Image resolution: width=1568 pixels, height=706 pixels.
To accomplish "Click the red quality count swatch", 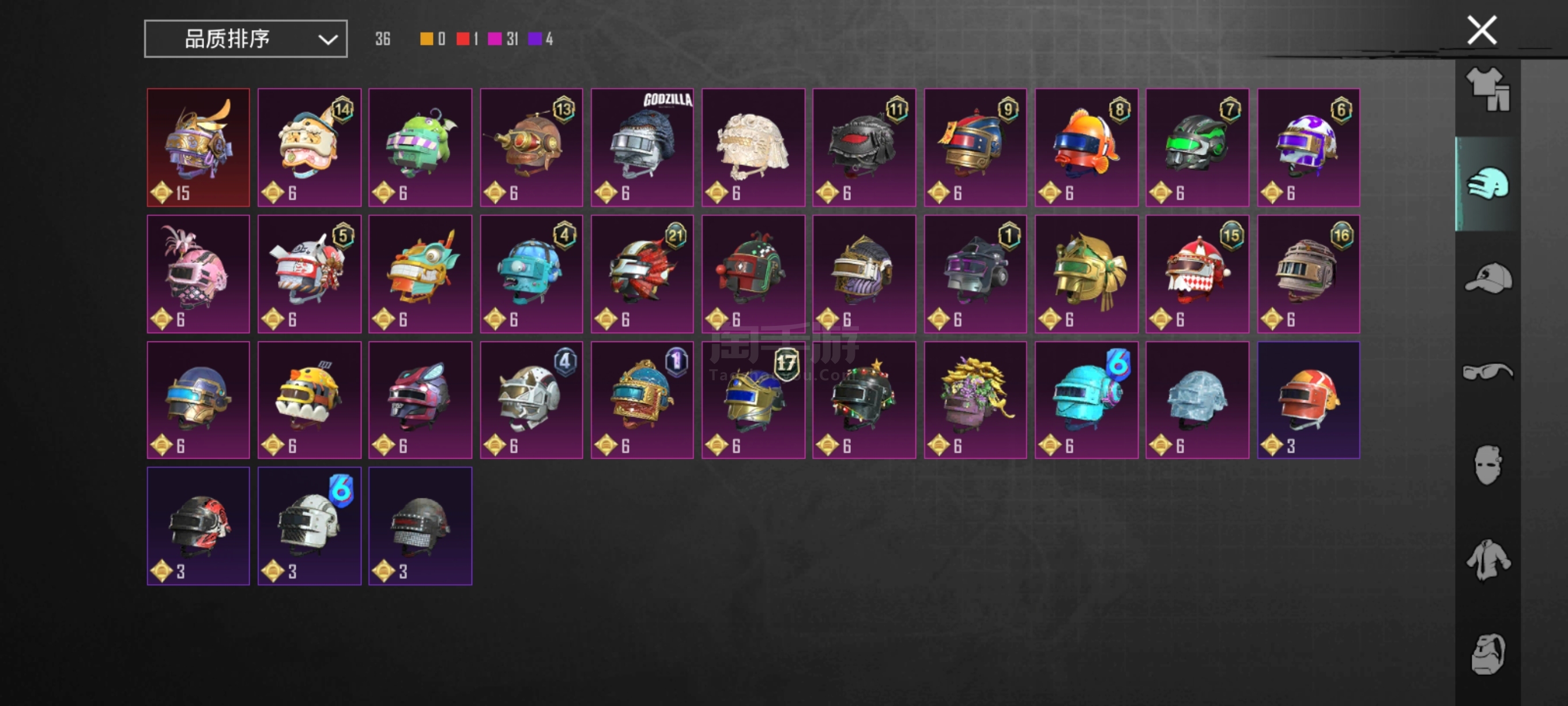I will pos(462,39).
